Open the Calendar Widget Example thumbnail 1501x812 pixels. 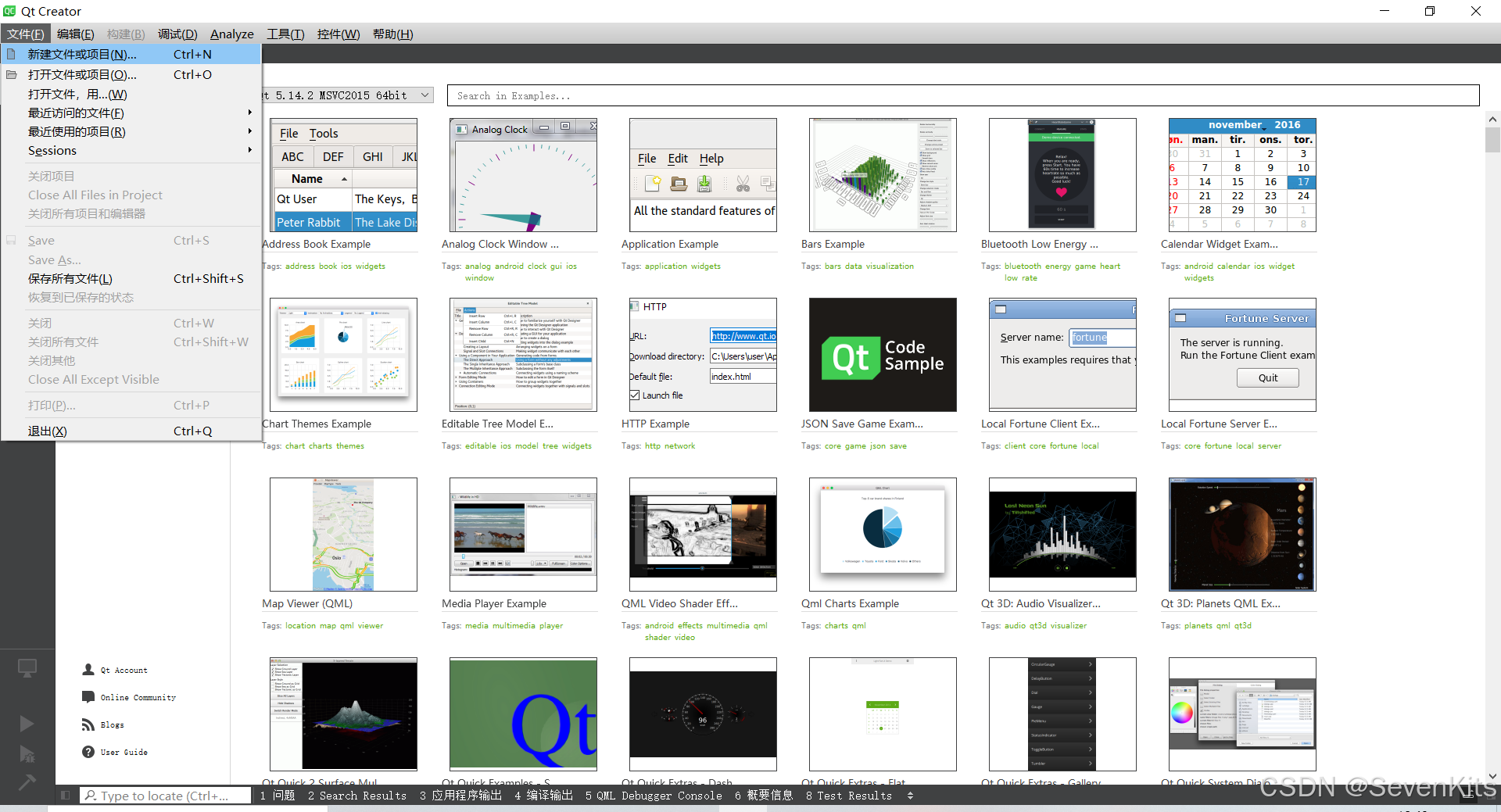(1242, 175)
